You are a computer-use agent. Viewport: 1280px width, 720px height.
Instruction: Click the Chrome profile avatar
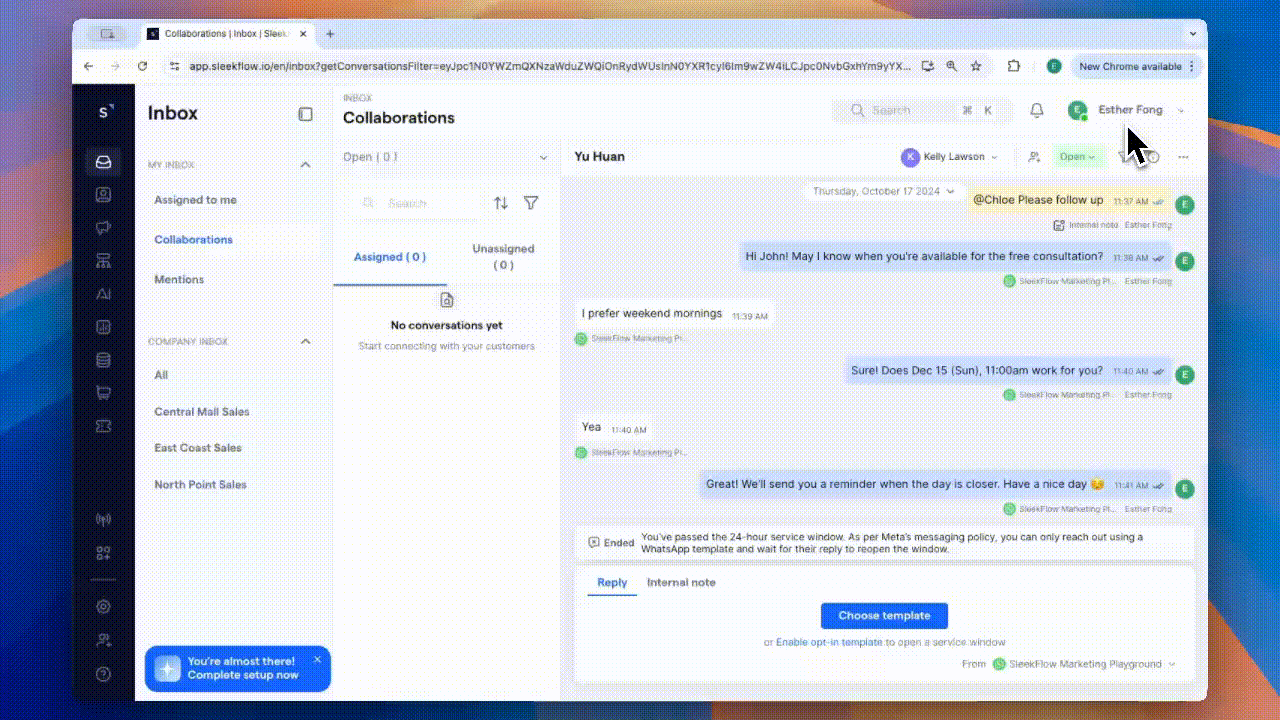1054,66
